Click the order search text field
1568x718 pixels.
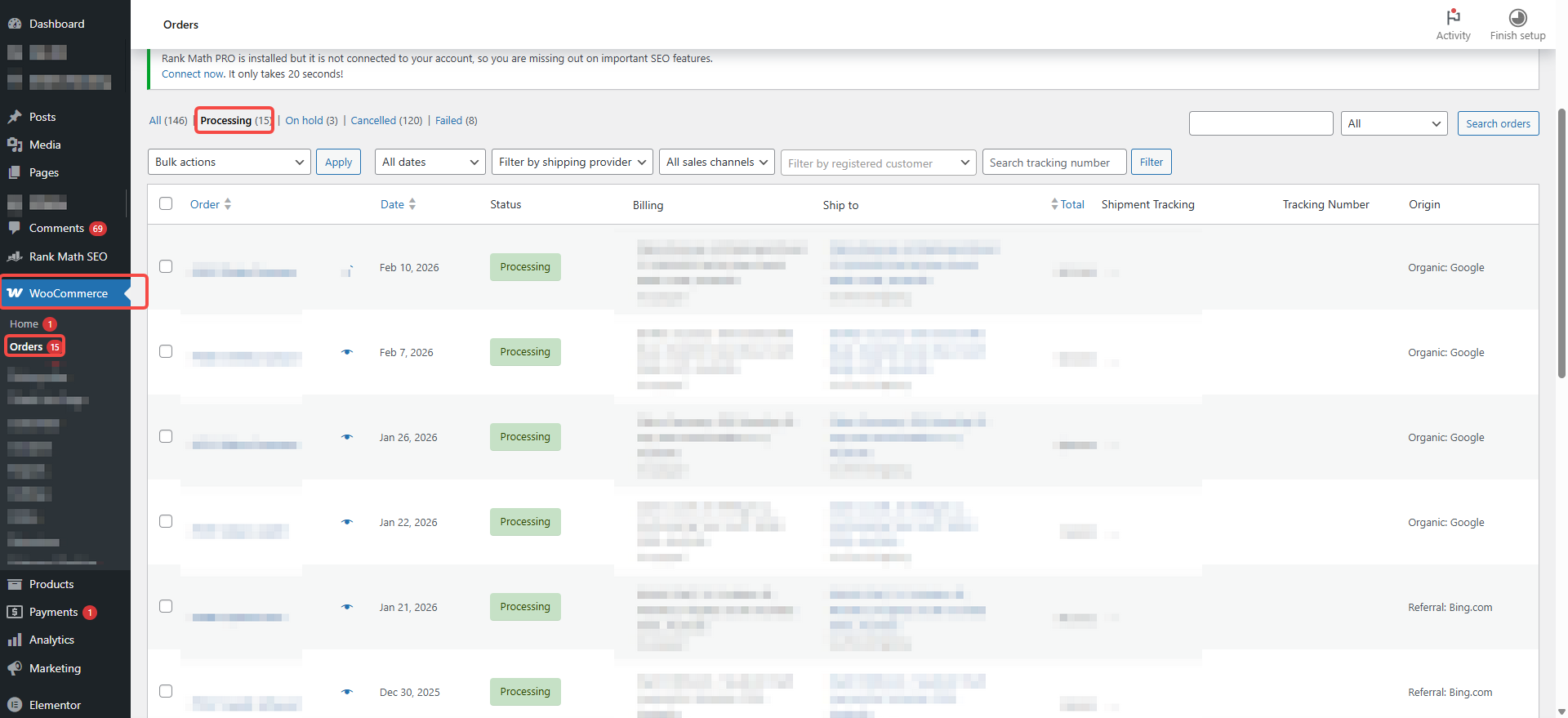[x=1261, y=123]
